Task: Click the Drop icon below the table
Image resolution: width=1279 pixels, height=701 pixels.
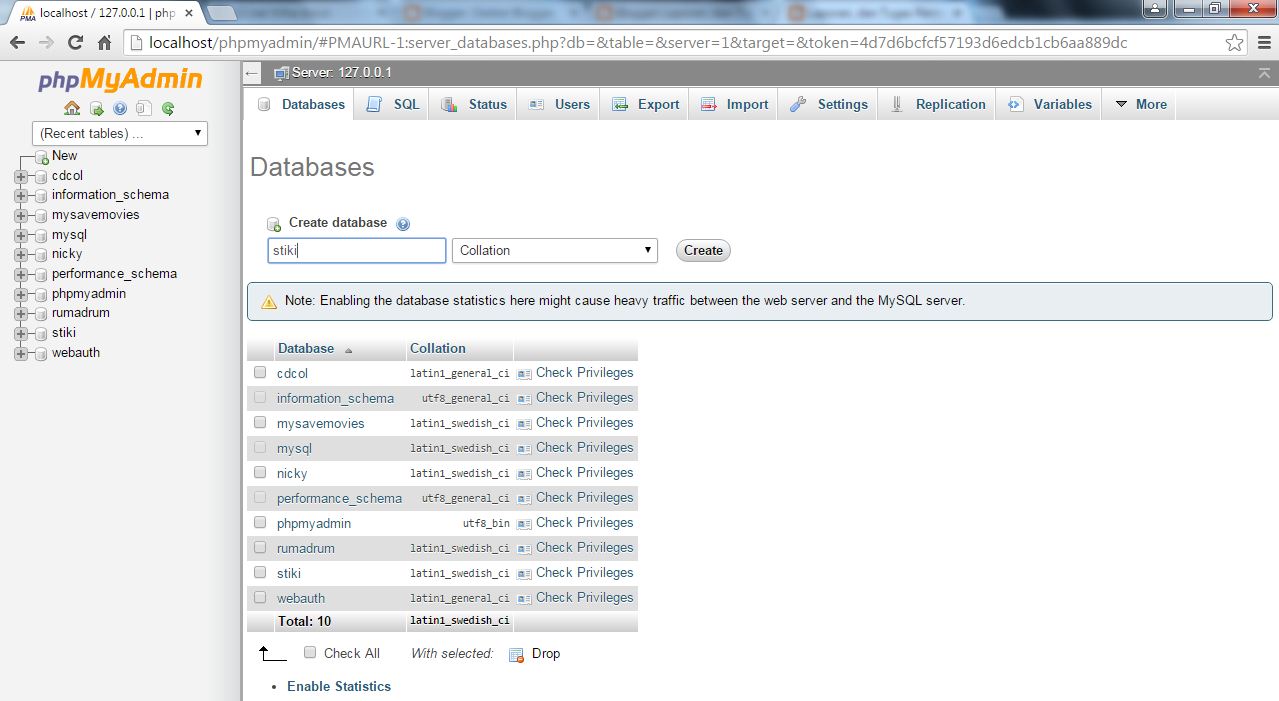Action: click(516, 654)
